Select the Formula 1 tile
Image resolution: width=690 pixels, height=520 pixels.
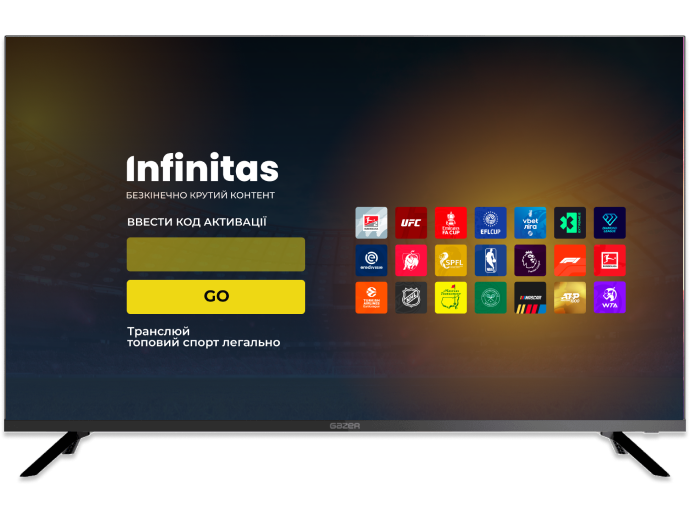(x=570, y=260)
